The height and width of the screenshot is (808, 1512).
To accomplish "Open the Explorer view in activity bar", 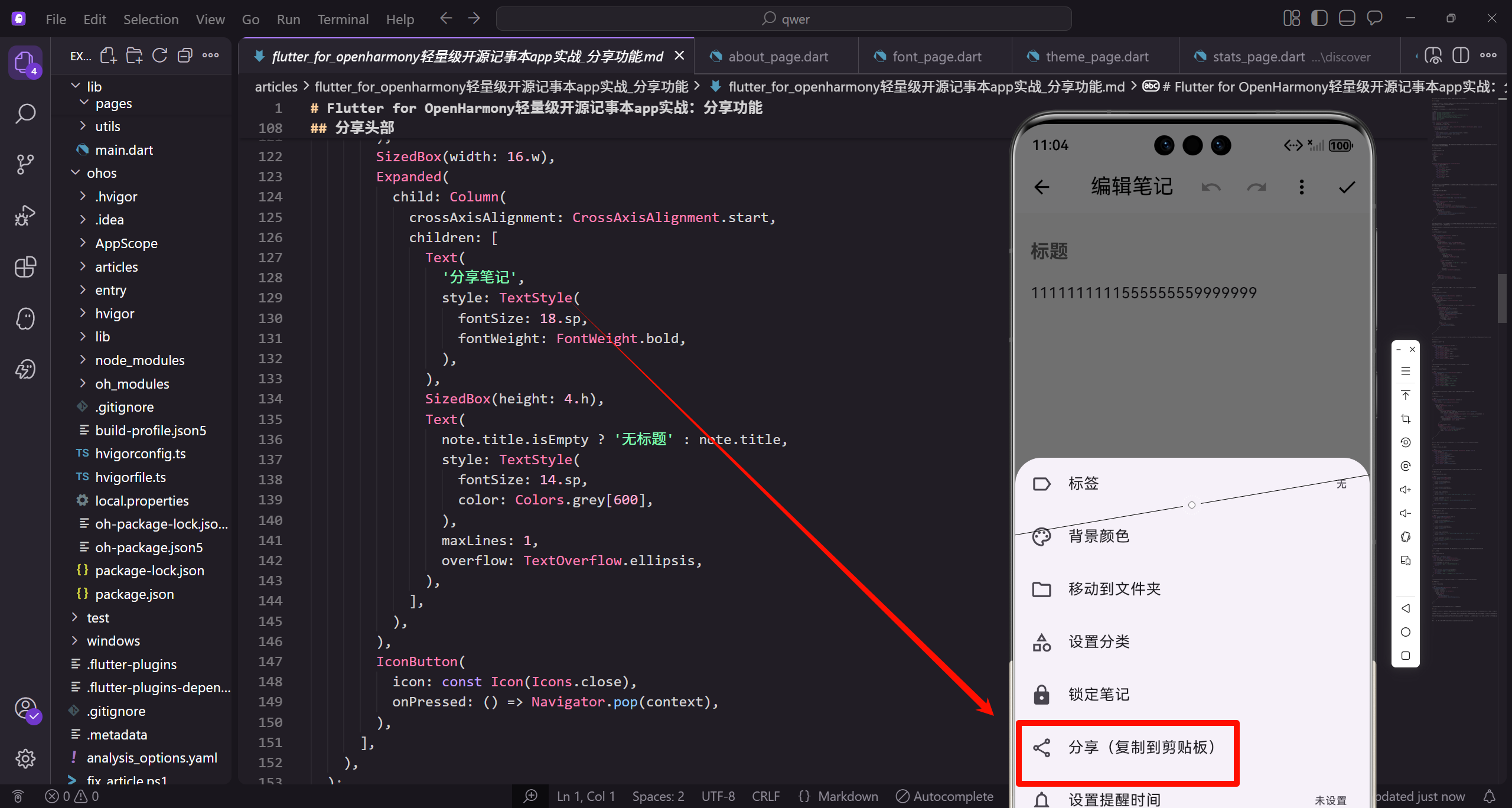I will tap(25, 62).
